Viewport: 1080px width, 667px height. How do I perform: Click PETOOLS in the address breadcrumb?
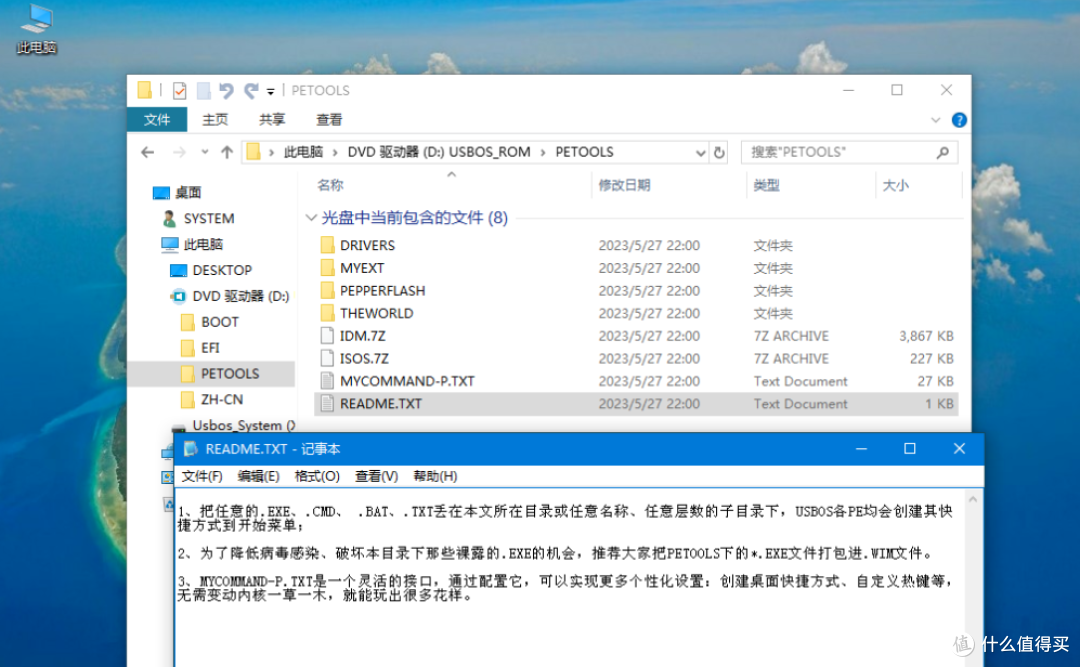coord(584,152)
